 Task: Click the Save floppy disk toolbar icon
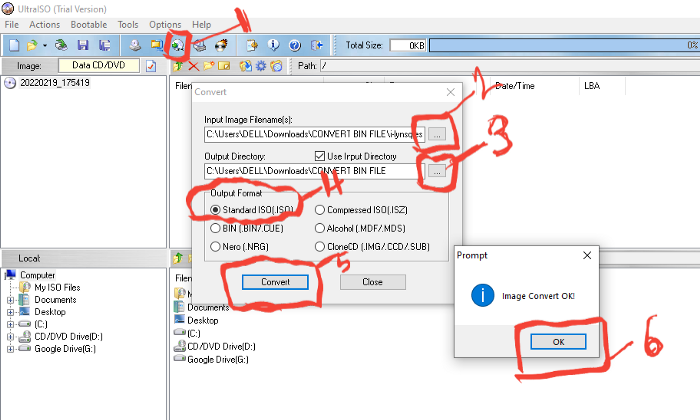pos(83,45)
